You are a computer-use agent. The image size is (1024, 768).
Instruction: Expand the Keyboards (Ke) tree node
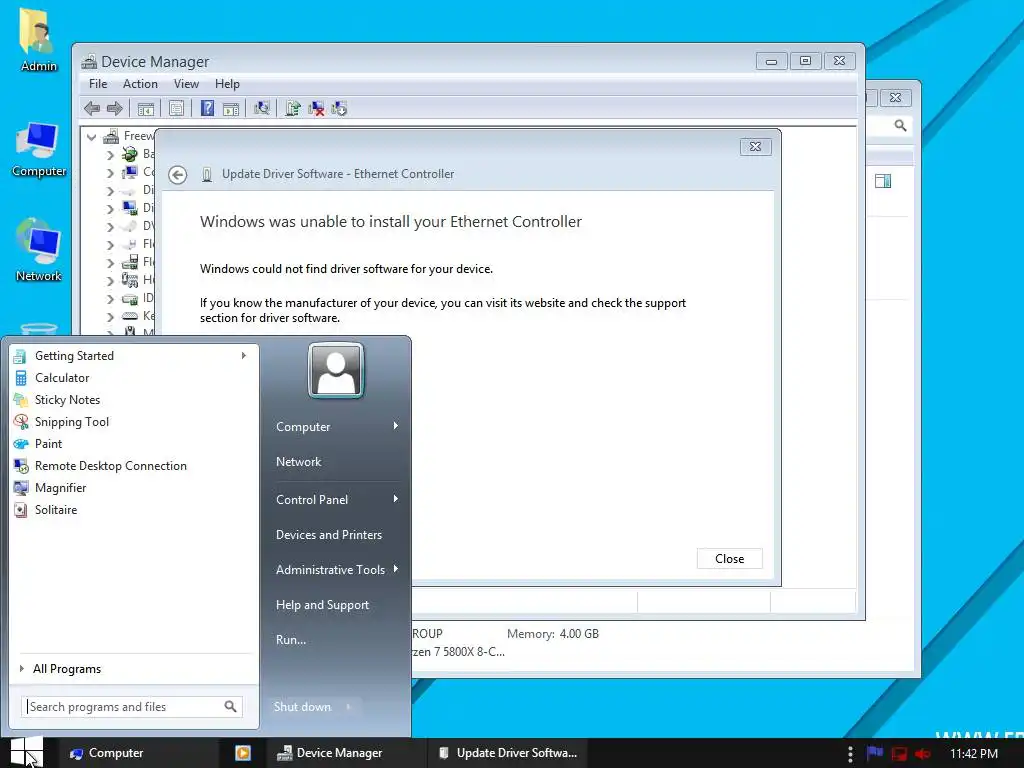coord(110,317)
